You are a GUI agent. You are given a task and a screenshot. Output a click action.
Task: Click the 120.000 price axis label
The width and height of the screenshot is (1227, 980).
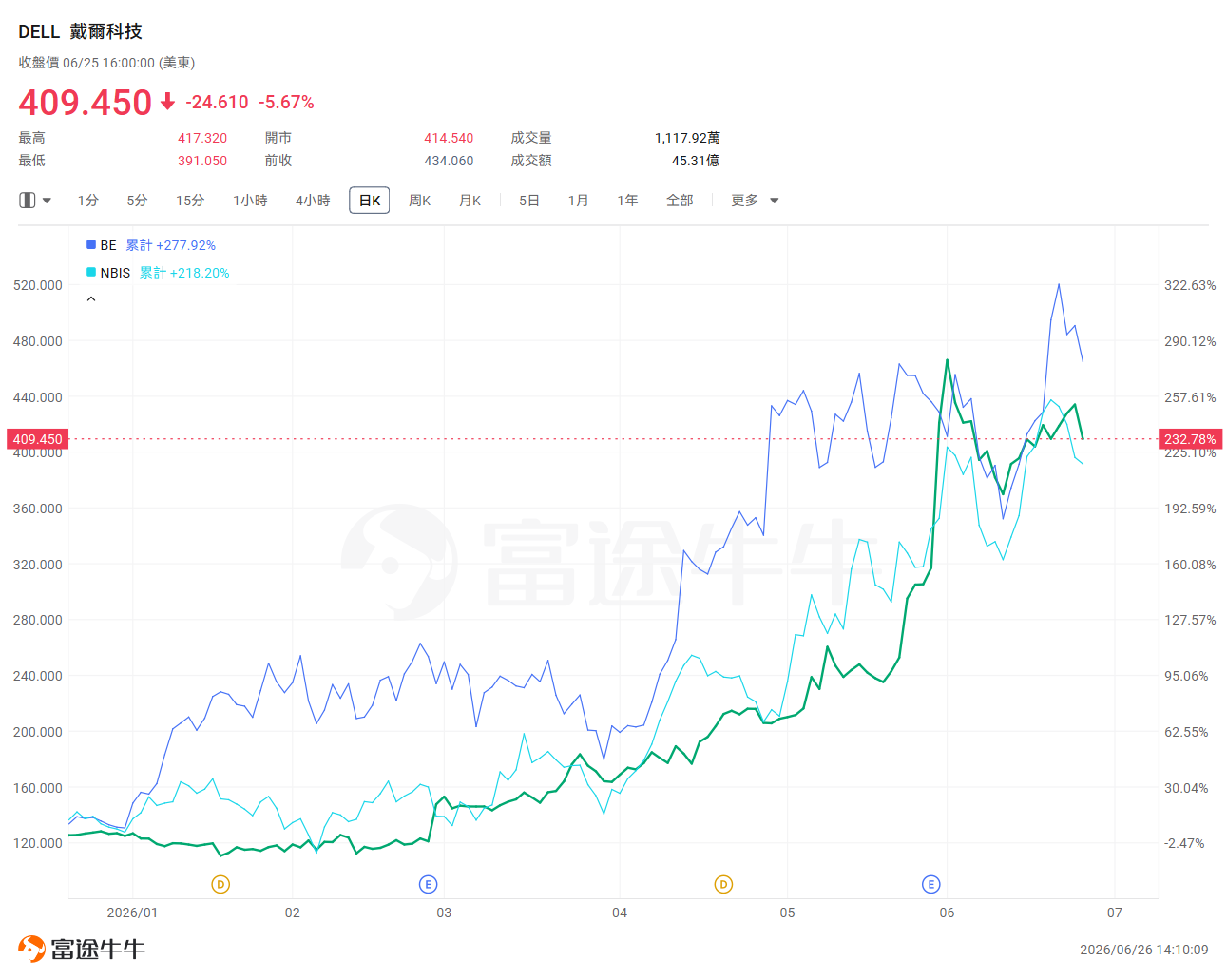point(38,843)
